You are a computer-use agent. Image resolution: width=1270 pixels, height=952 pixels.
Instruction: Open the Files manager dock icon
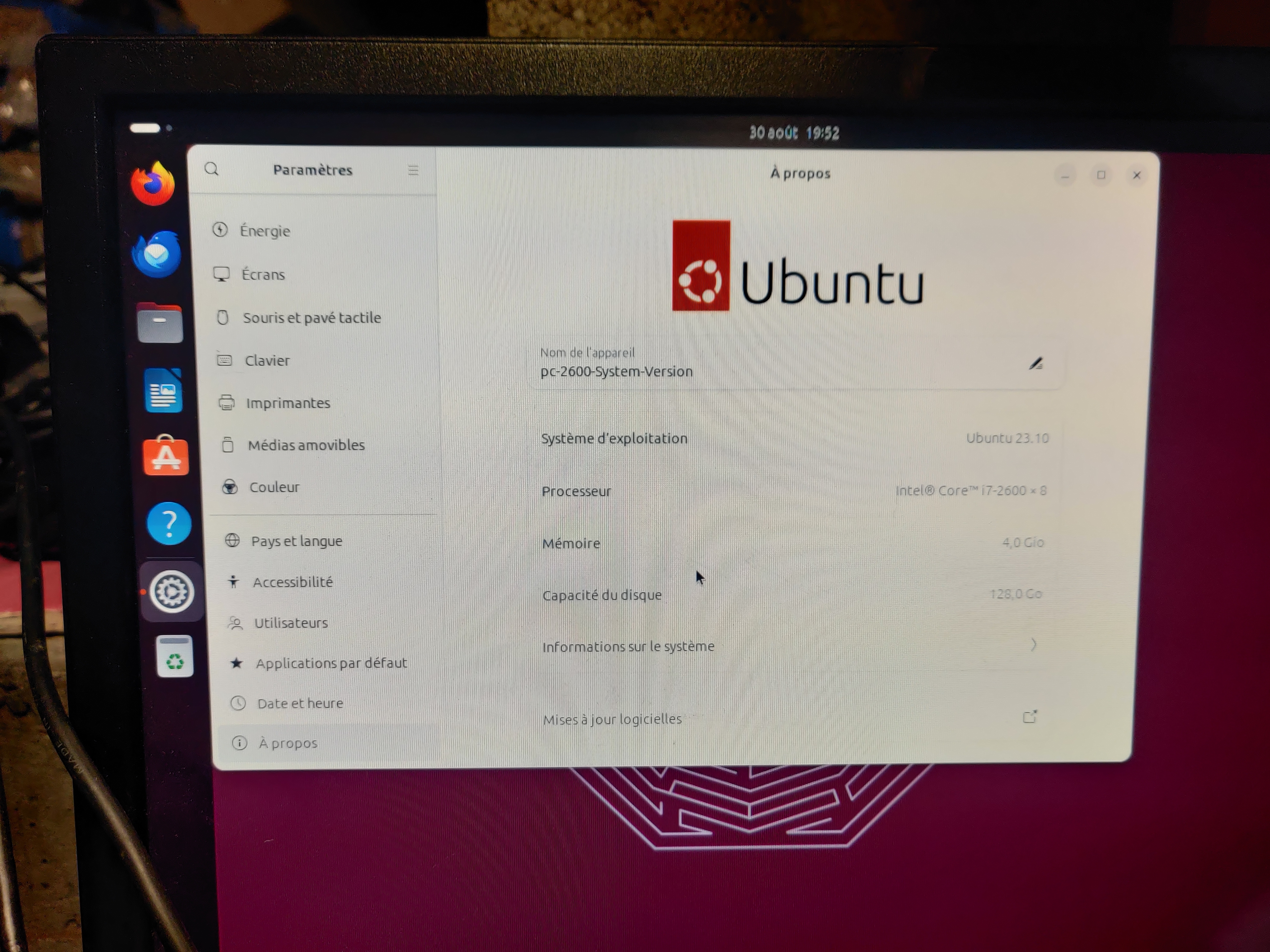[160, 324]
